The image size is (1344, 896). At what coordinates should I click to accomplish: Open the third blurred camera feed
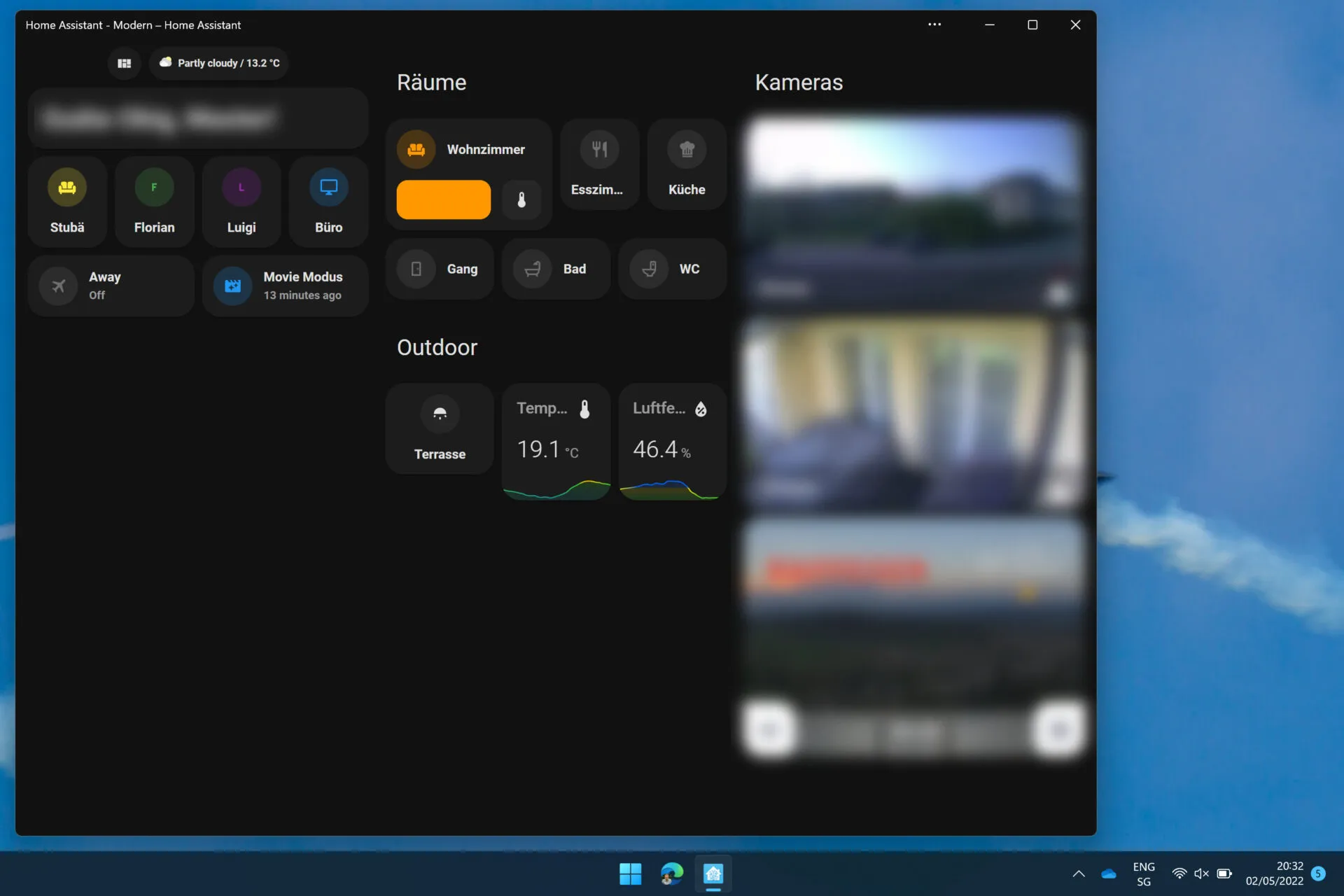913,638
